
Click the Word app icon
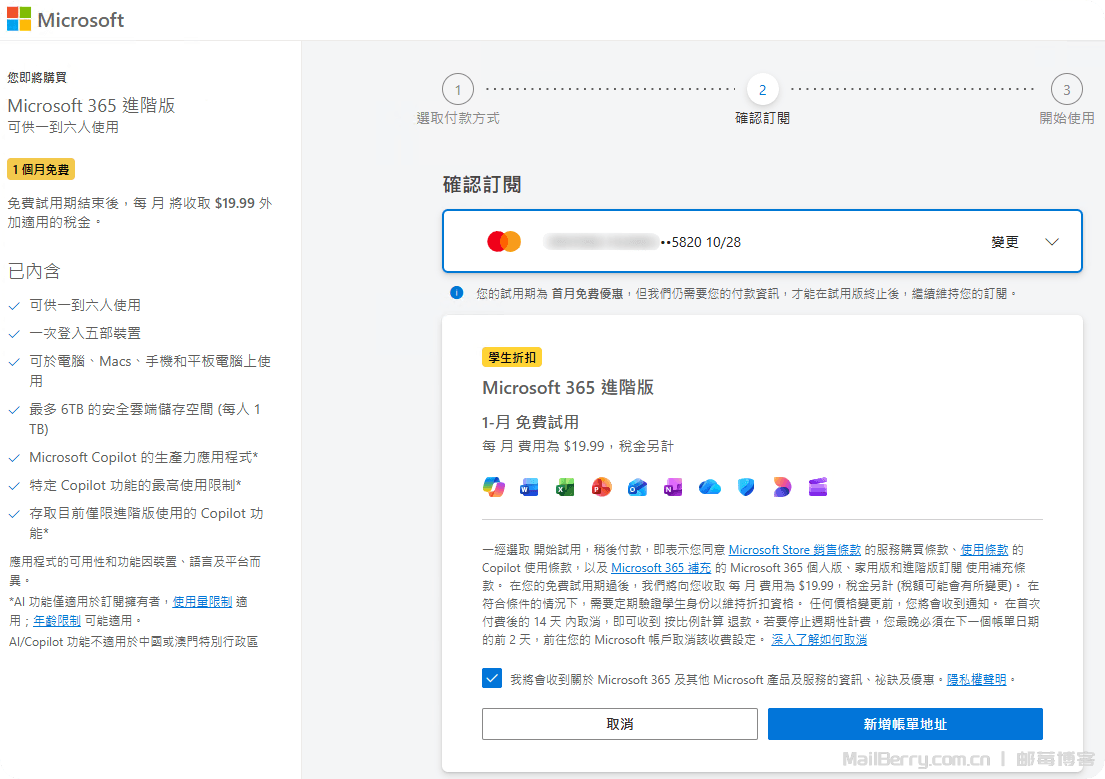tap(529, 487)
